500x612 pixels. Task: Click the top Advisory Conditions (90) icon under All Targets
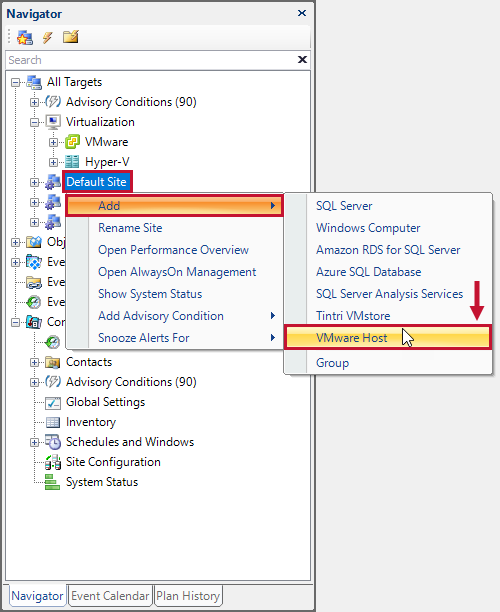pyautogui.click(x=53, y=102)
